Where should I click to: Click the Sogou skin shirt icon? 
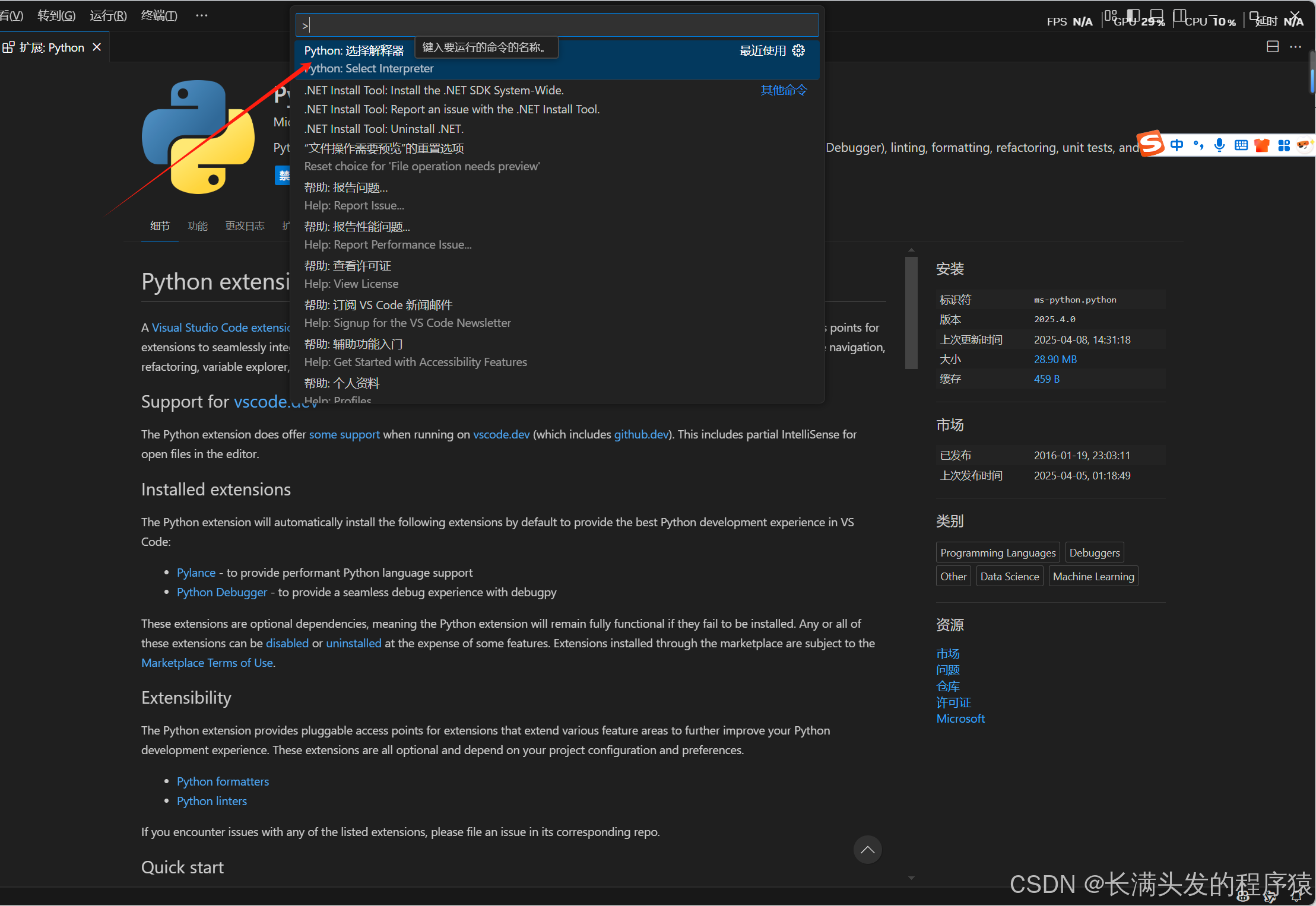click(1262, 145)
